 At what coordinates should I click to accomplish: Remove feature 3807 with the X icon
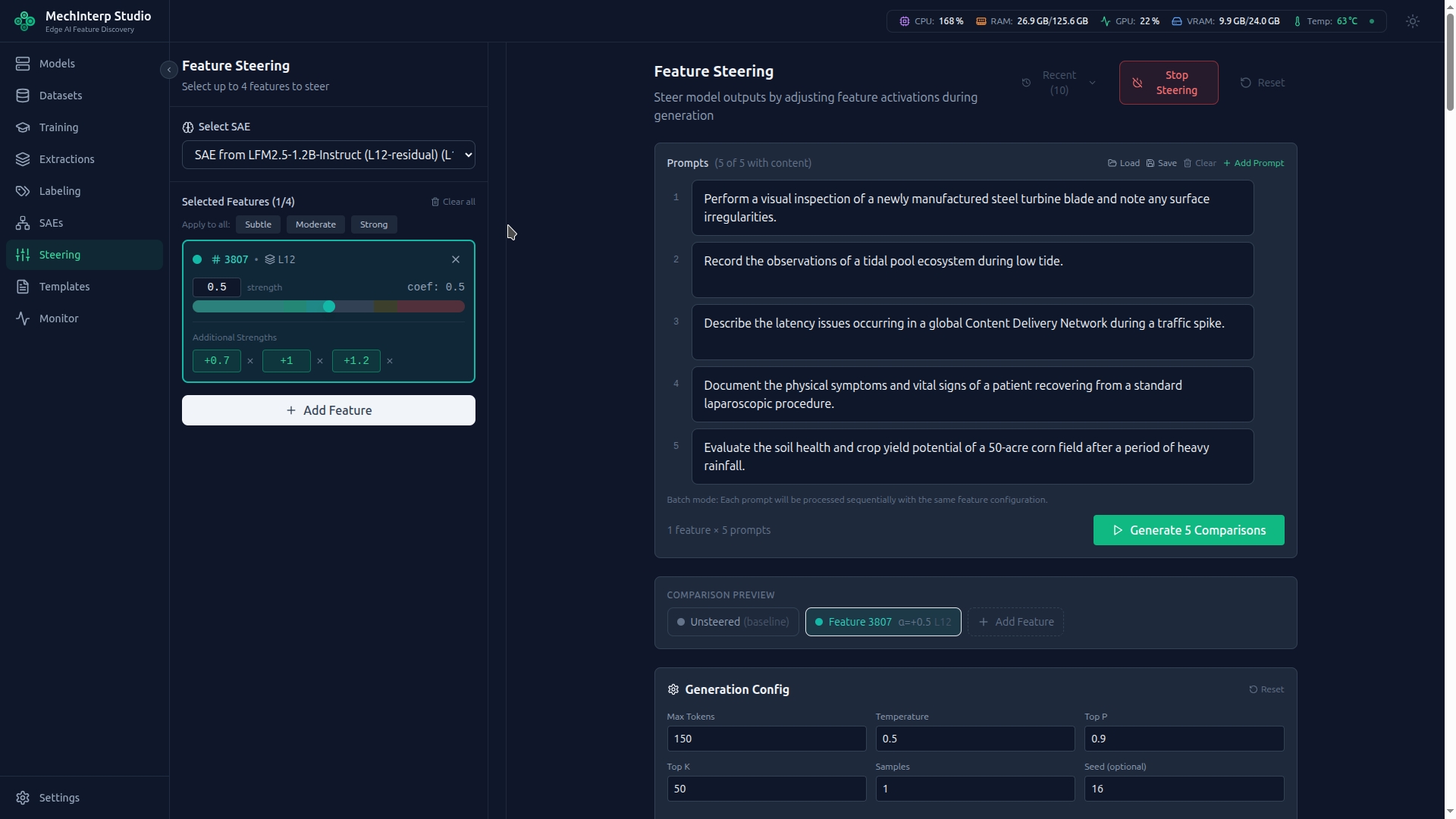point(456,259)
